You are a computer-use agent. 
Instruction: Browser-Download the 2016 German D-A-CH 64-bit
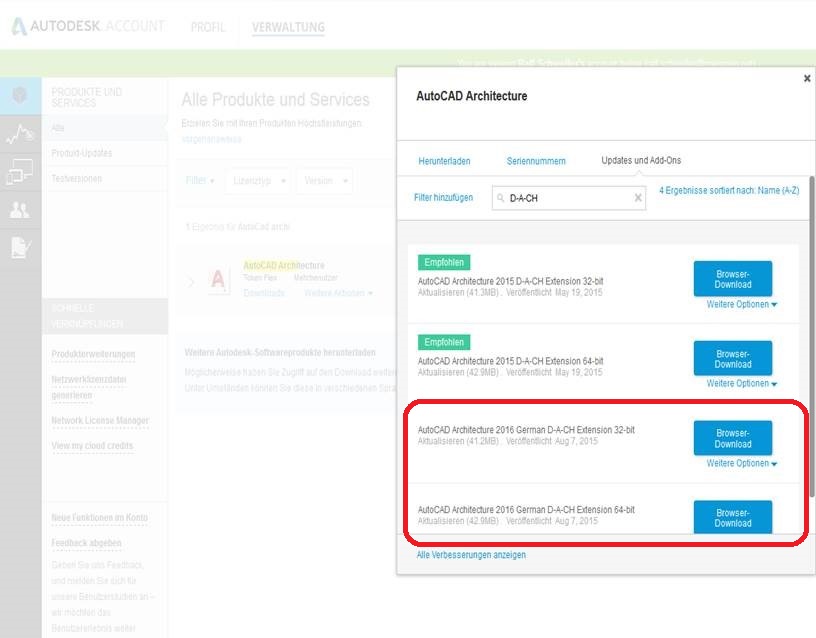(733, 517)
